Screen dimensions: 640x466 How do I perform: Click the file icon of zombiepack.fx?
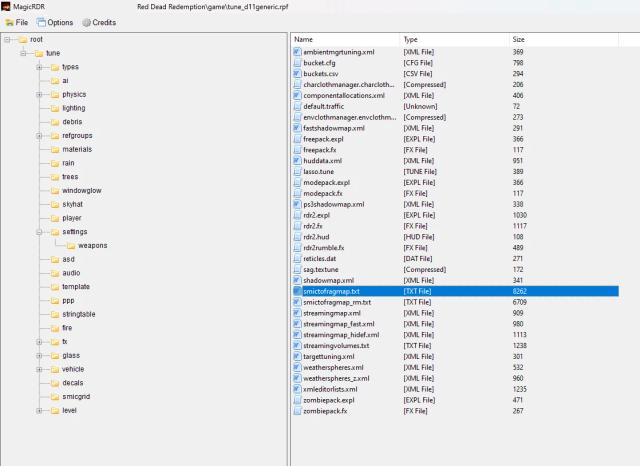(297, 411)
